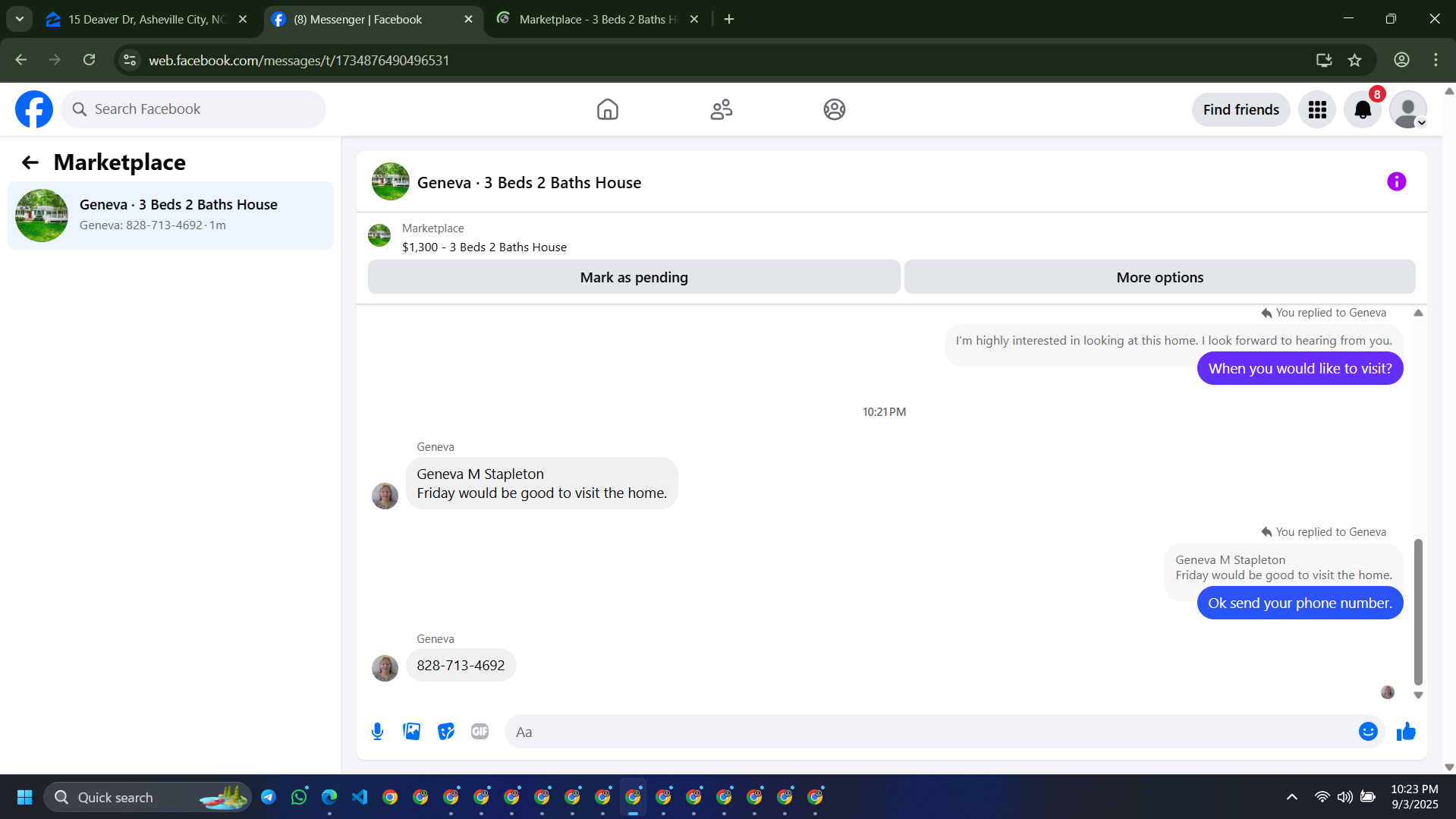This screenshot has height=819, width=1456.
Task: Attach a file with the photo icon
Action: [412, 731]
